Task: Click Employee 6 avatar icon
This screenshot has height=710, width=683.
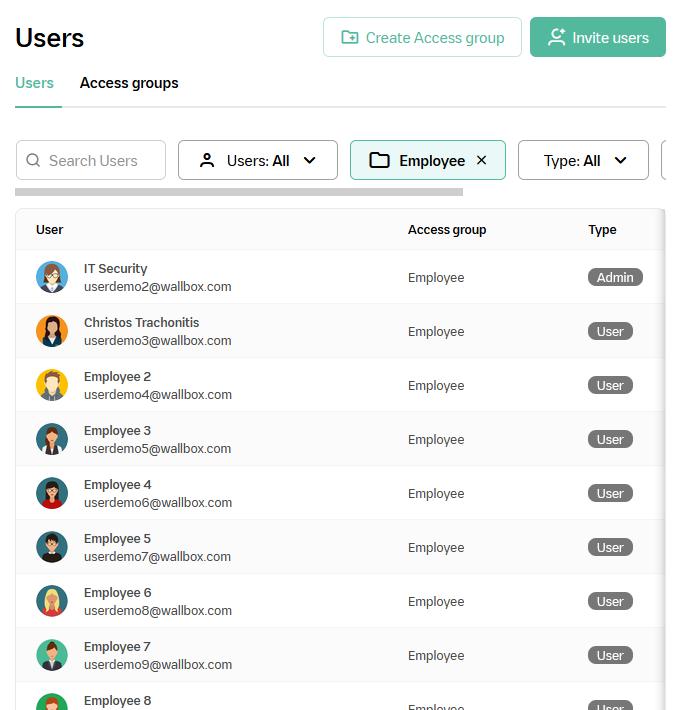Action: pos(52,601)
